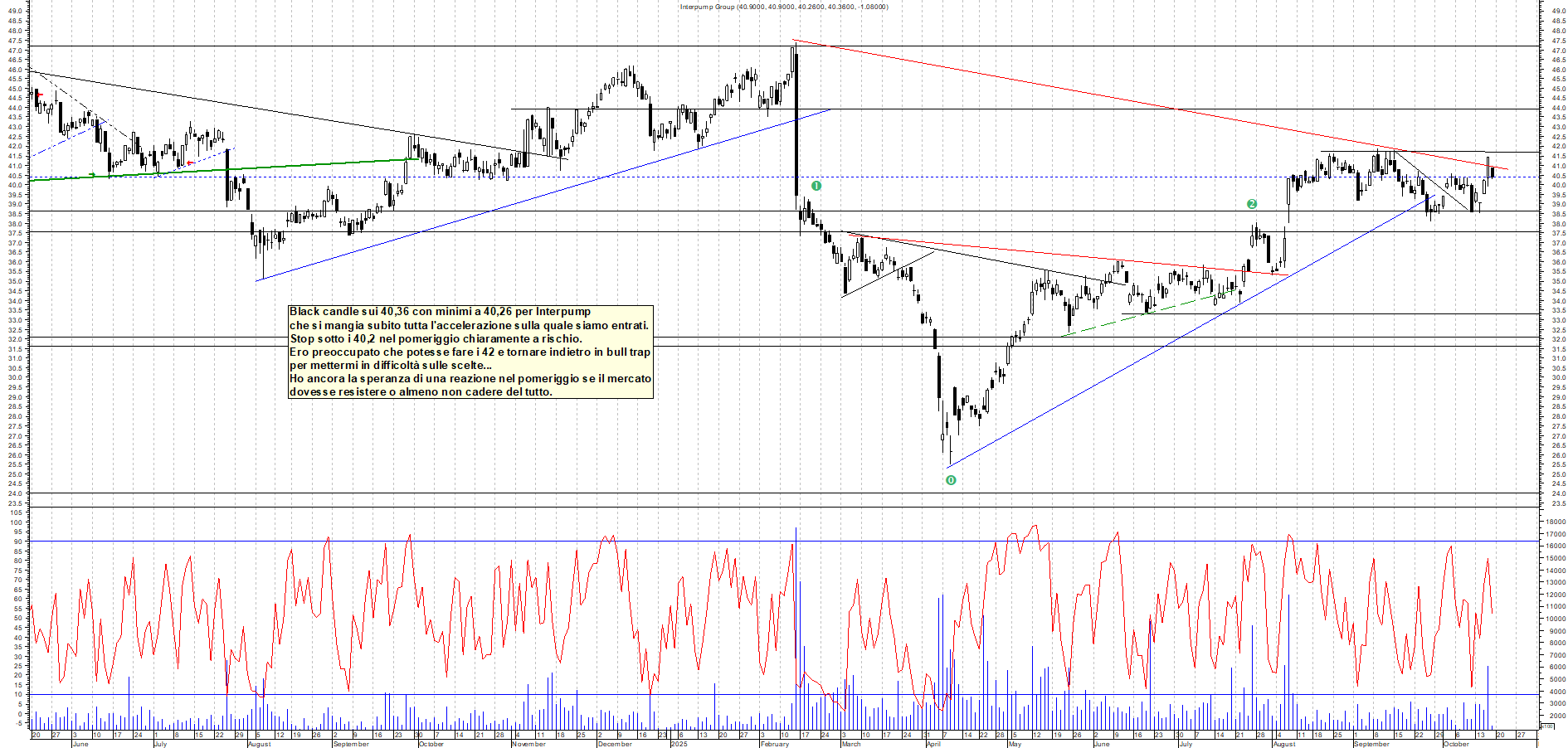
Task: Click the 2025 year label on the time axis
Action: 679,744
